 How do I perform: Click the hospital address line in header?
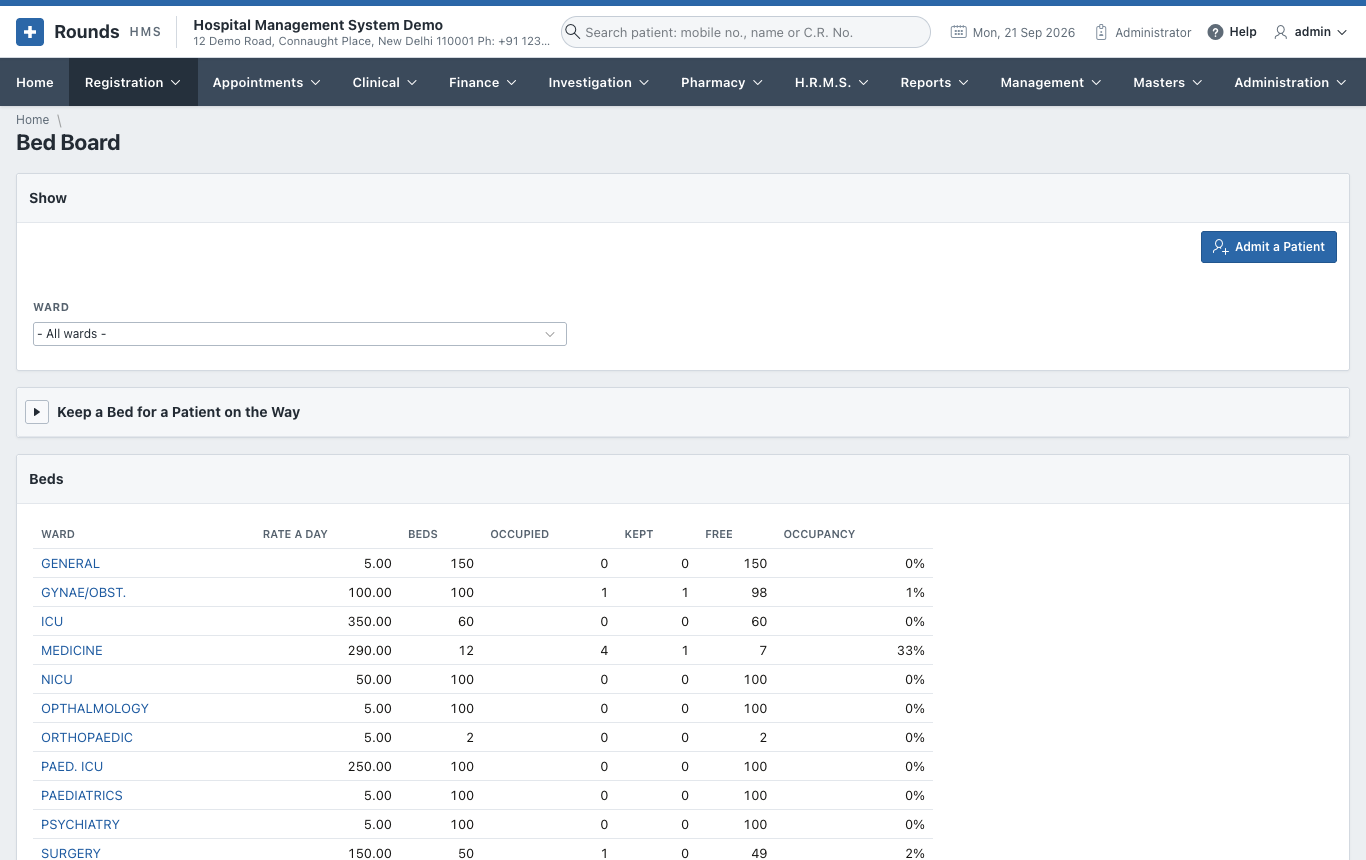tap(371, 42)
